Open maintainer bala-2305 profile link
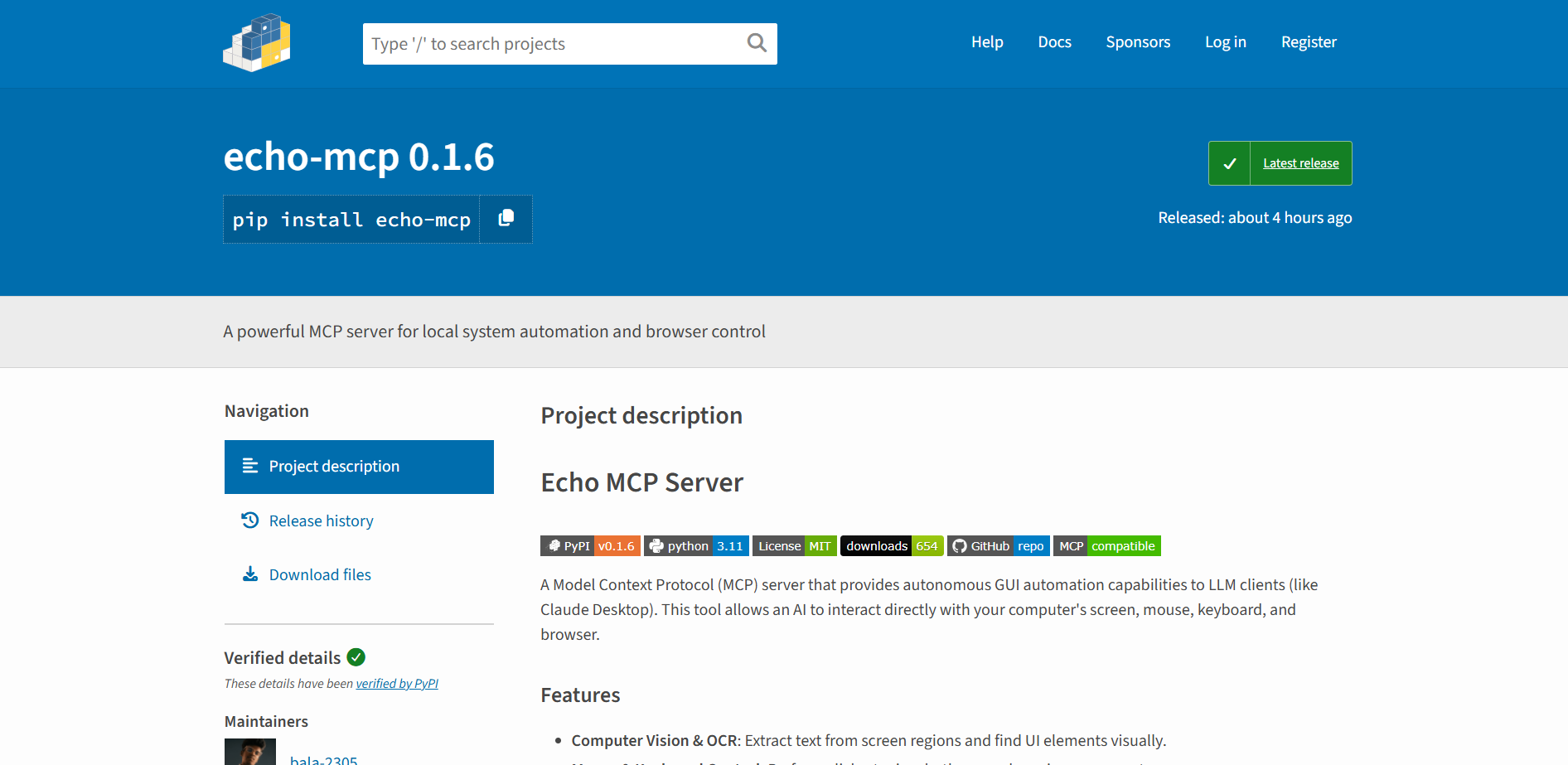 click(324, 759)
